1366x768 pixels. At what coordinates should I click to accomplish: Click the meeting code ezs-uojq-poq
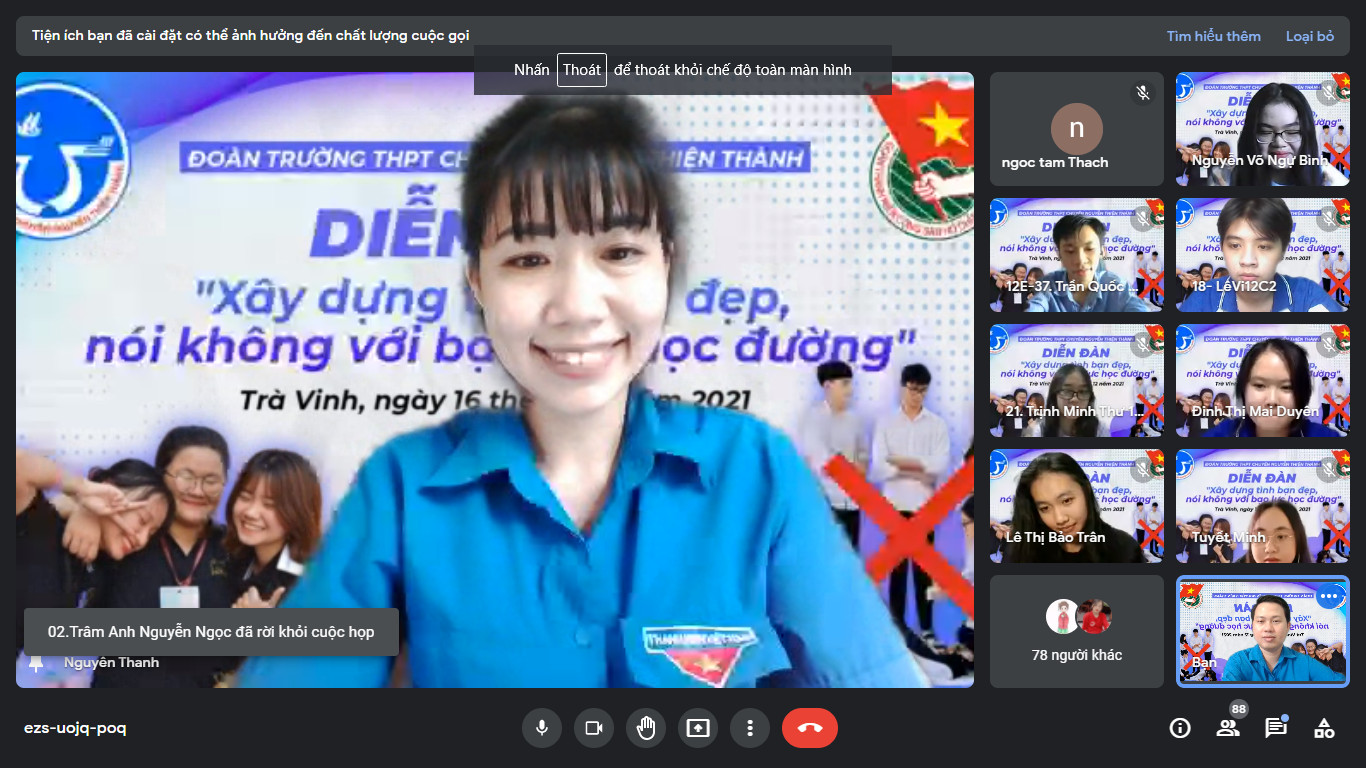click(x=75, y=728)
